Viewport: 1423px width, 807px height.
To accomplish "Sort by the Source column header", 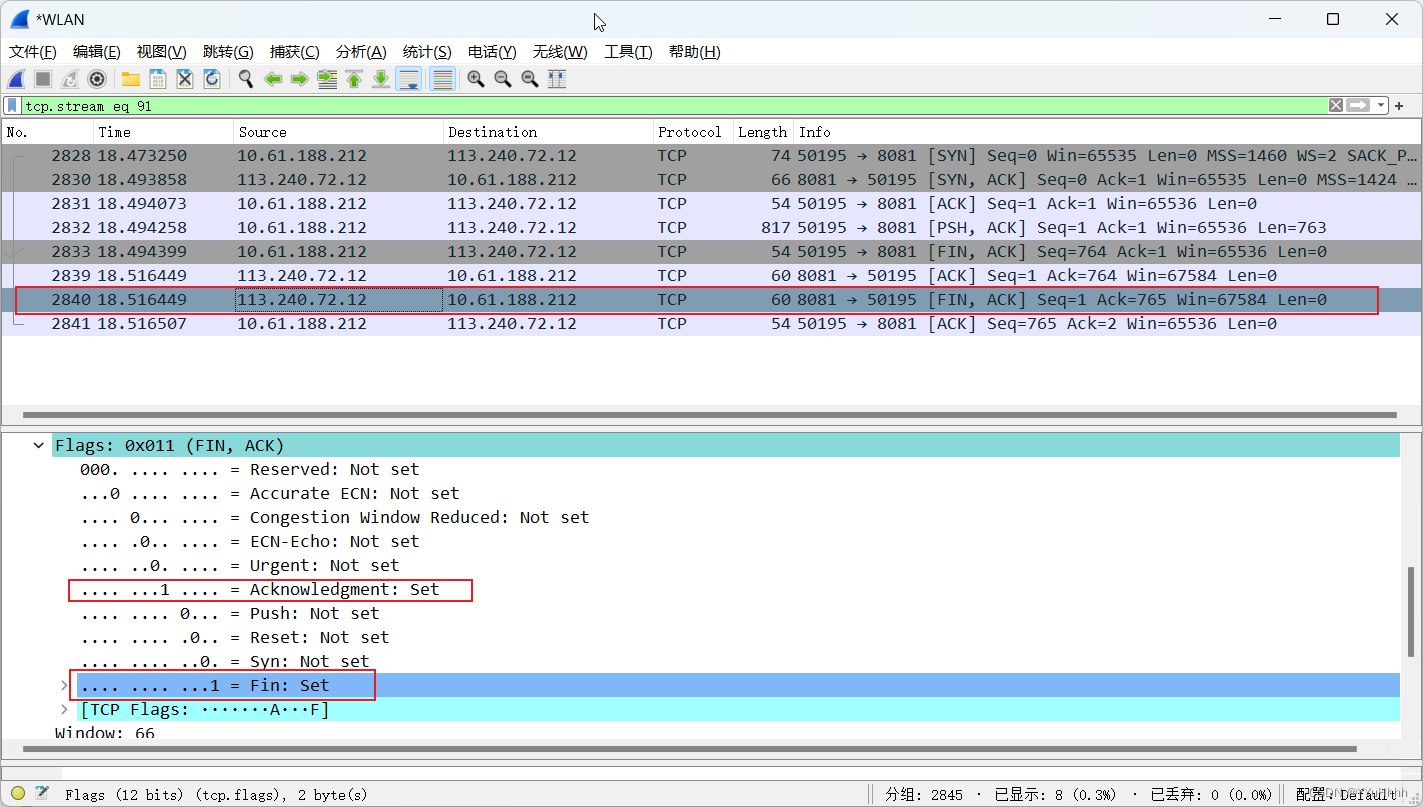I will tap(339, 132).
